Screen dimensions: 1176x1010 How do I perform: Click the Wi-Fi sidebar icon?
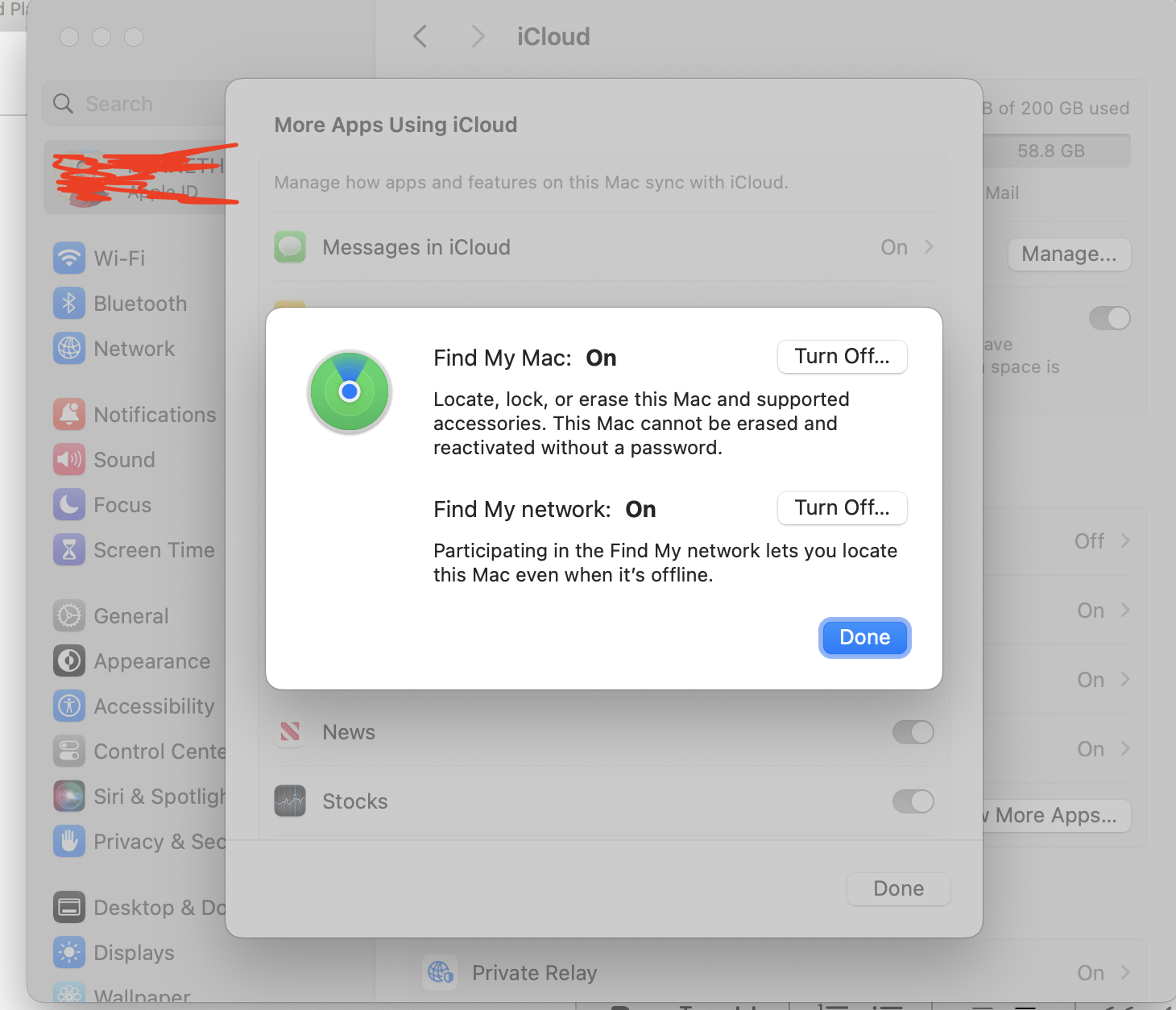(x=69, y=259)
